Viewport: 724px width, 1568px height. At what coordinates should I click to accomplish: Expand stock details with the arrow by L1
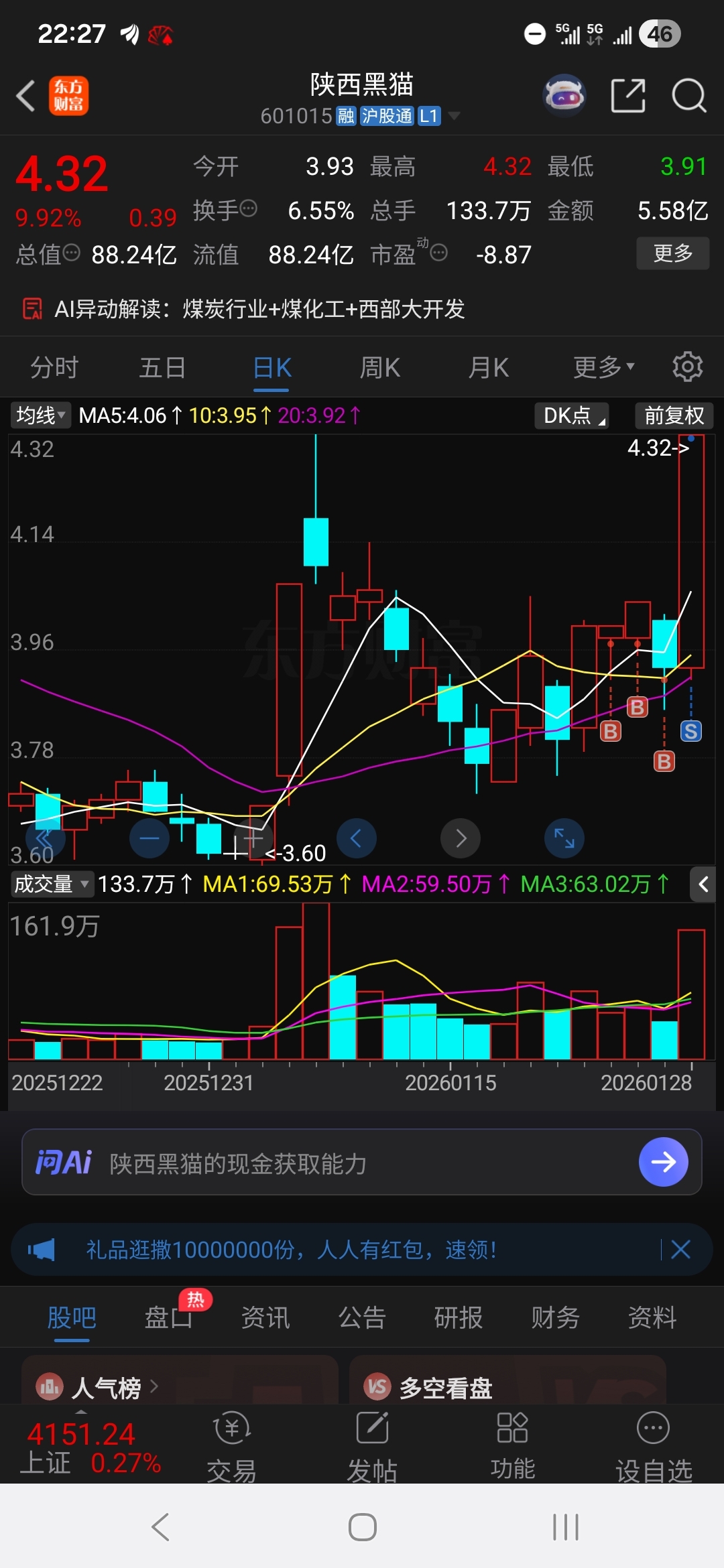(x=454, y=116)
